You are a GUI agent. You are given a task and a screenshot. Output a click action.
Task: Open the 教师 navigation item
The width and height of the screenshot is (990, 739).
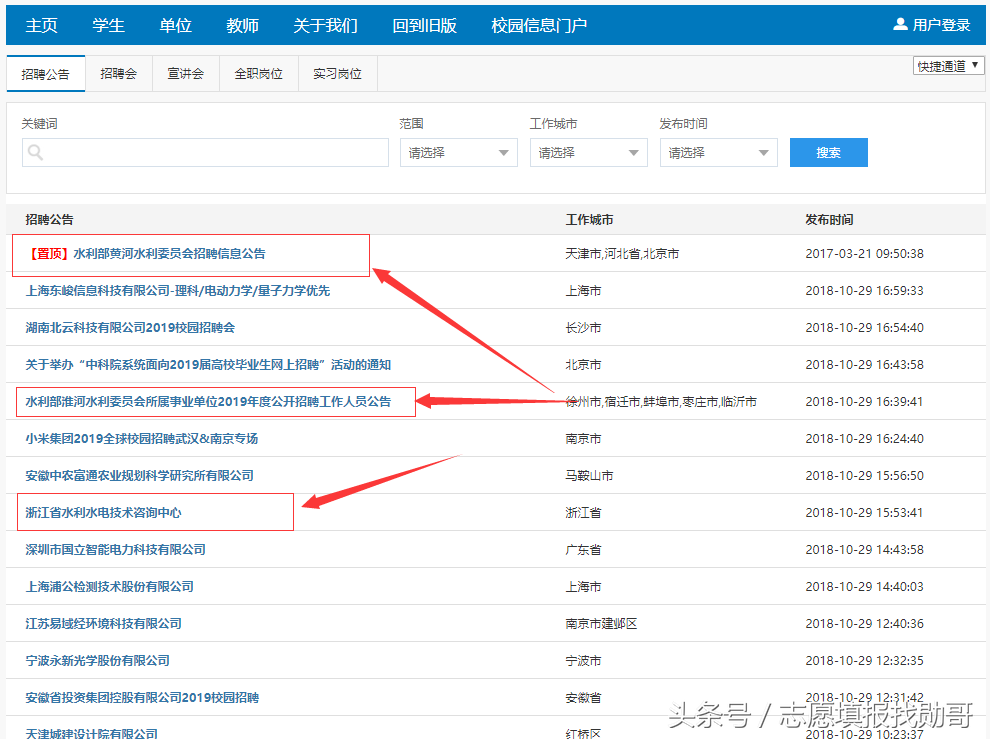pos(242,25)
